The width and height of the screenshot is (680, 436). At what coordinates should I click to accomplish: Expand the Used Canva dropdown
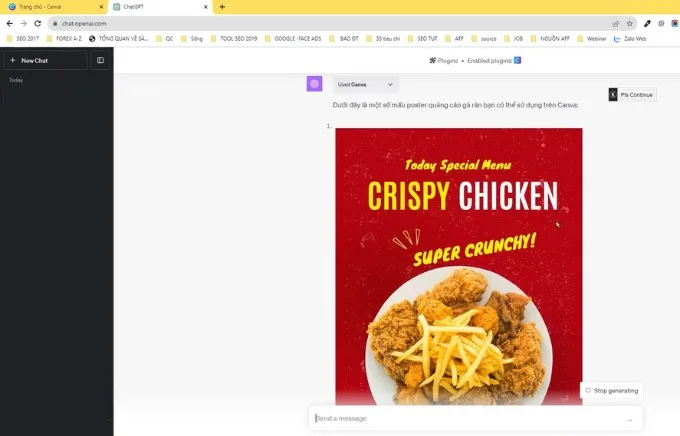[x=366, y=85]
